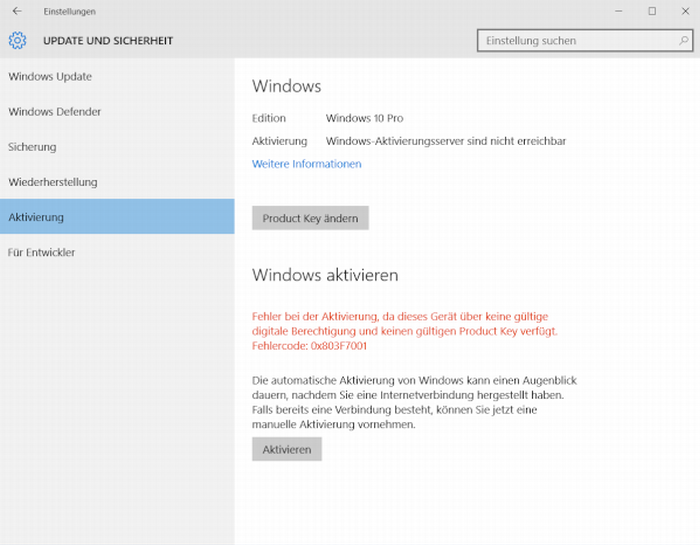Click the settings gear icon
700x545 pixels.
(x=17, y=41)
